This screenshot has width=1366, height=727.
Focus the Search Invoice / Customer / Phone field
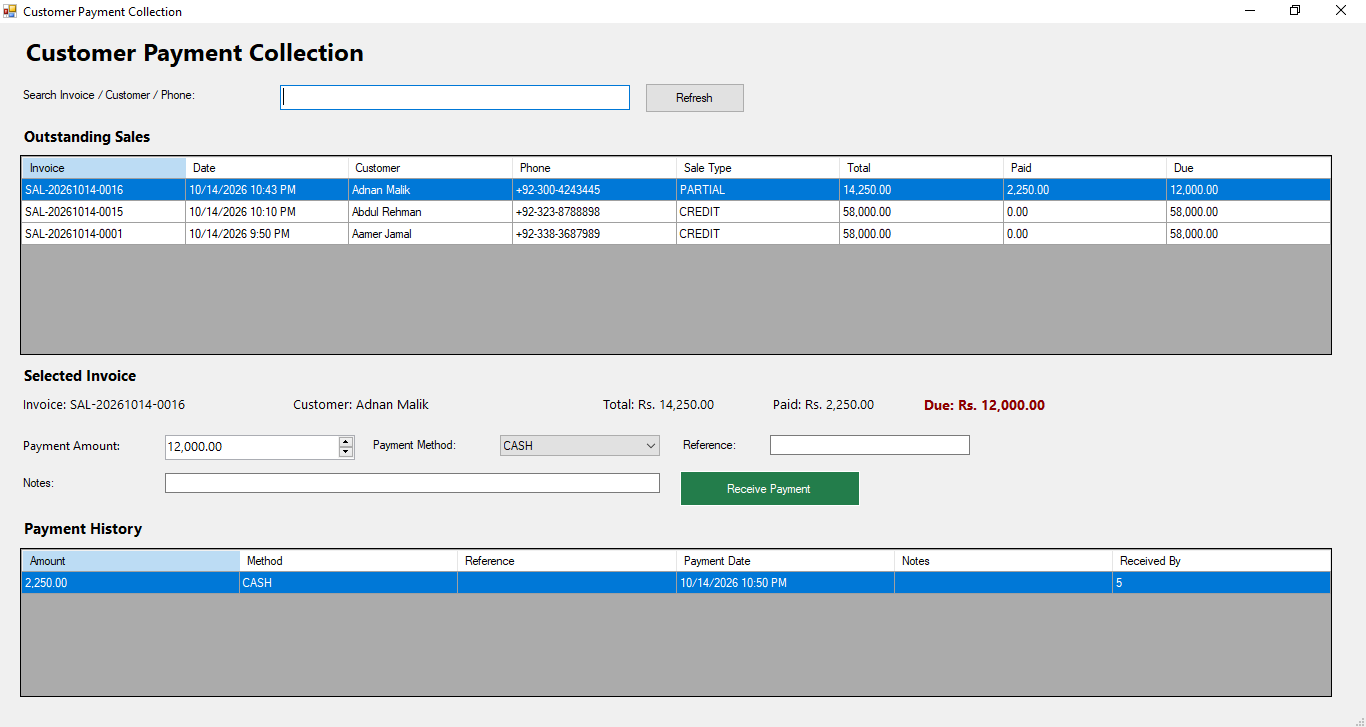click(x=455, y=97)
